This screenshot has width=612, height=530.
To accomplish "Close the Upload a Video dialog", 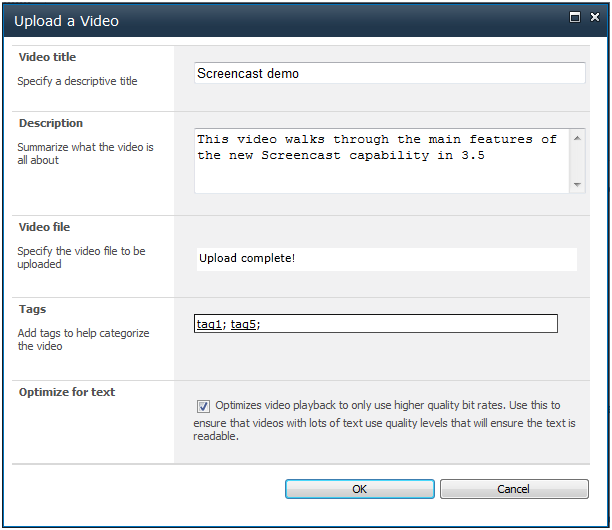I will pos(593,17).
